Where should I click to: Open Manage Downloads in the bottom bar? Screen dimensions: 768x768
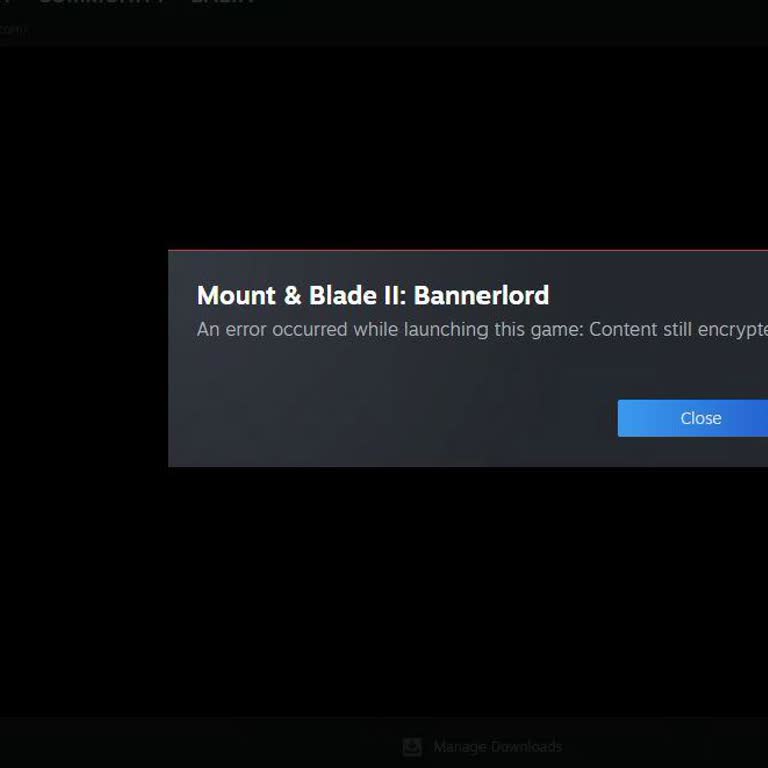tap(497, 746)
